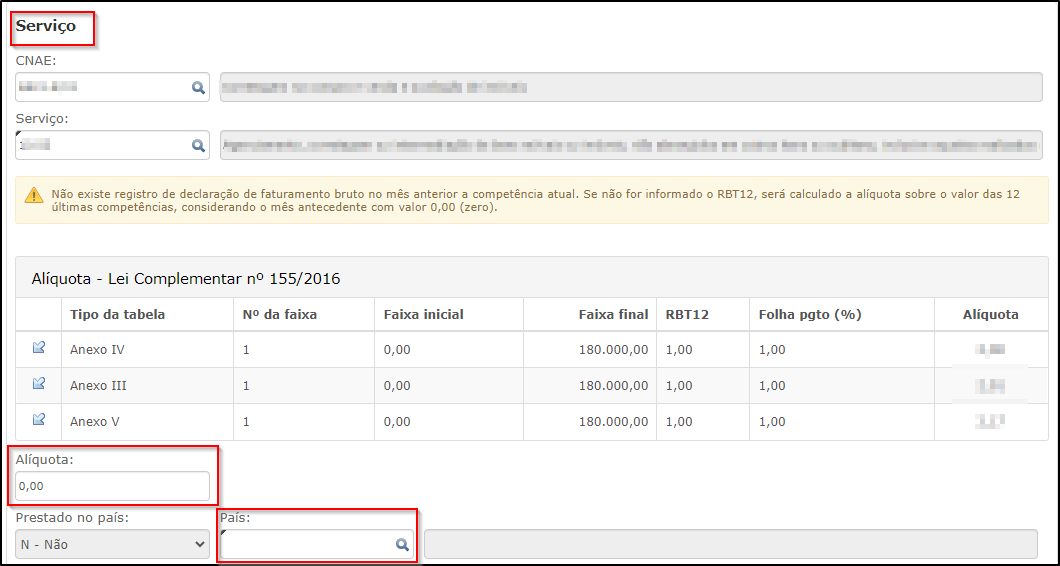
Task: Select the Anexo IV row edit icon
Action: pyautogui.click(x=39, y=348)
